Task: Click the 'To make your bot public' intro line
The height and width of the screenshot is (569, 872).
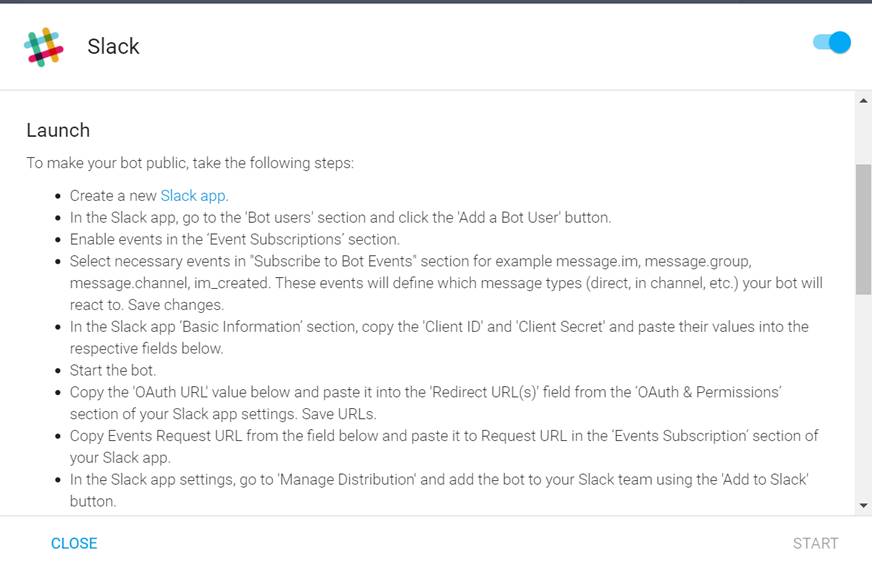Action: point(190,163)
